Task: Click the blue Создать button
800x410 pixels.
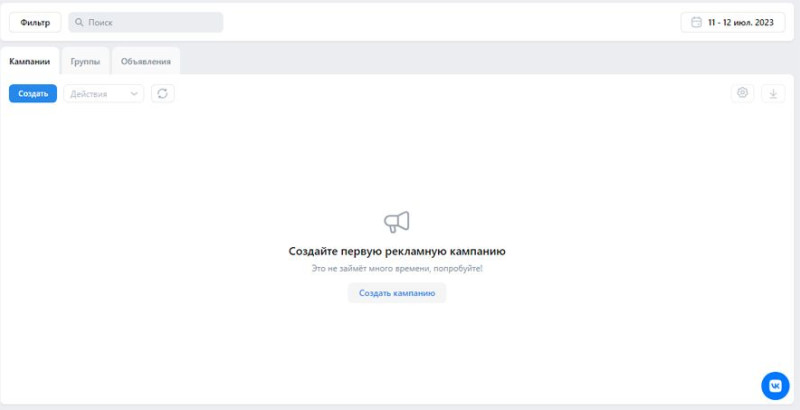Action: coord(33,93)
